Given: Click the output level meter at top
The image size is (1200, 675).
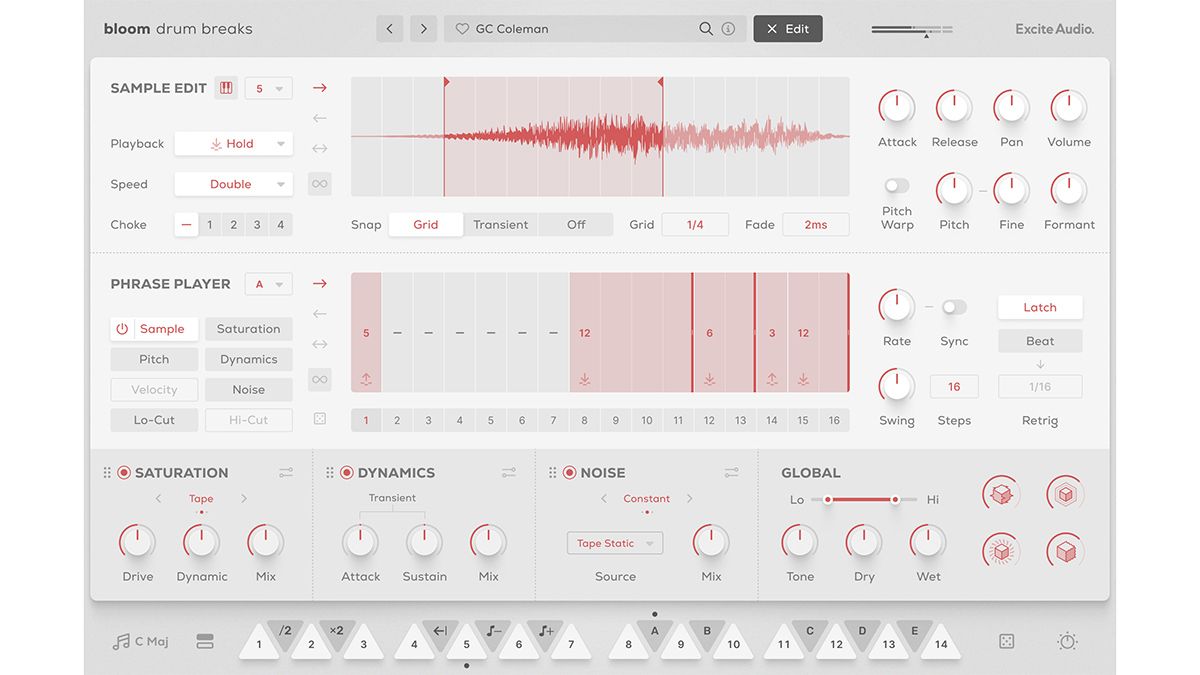Looking at the screenshot, I should click(x=912, y=31).
